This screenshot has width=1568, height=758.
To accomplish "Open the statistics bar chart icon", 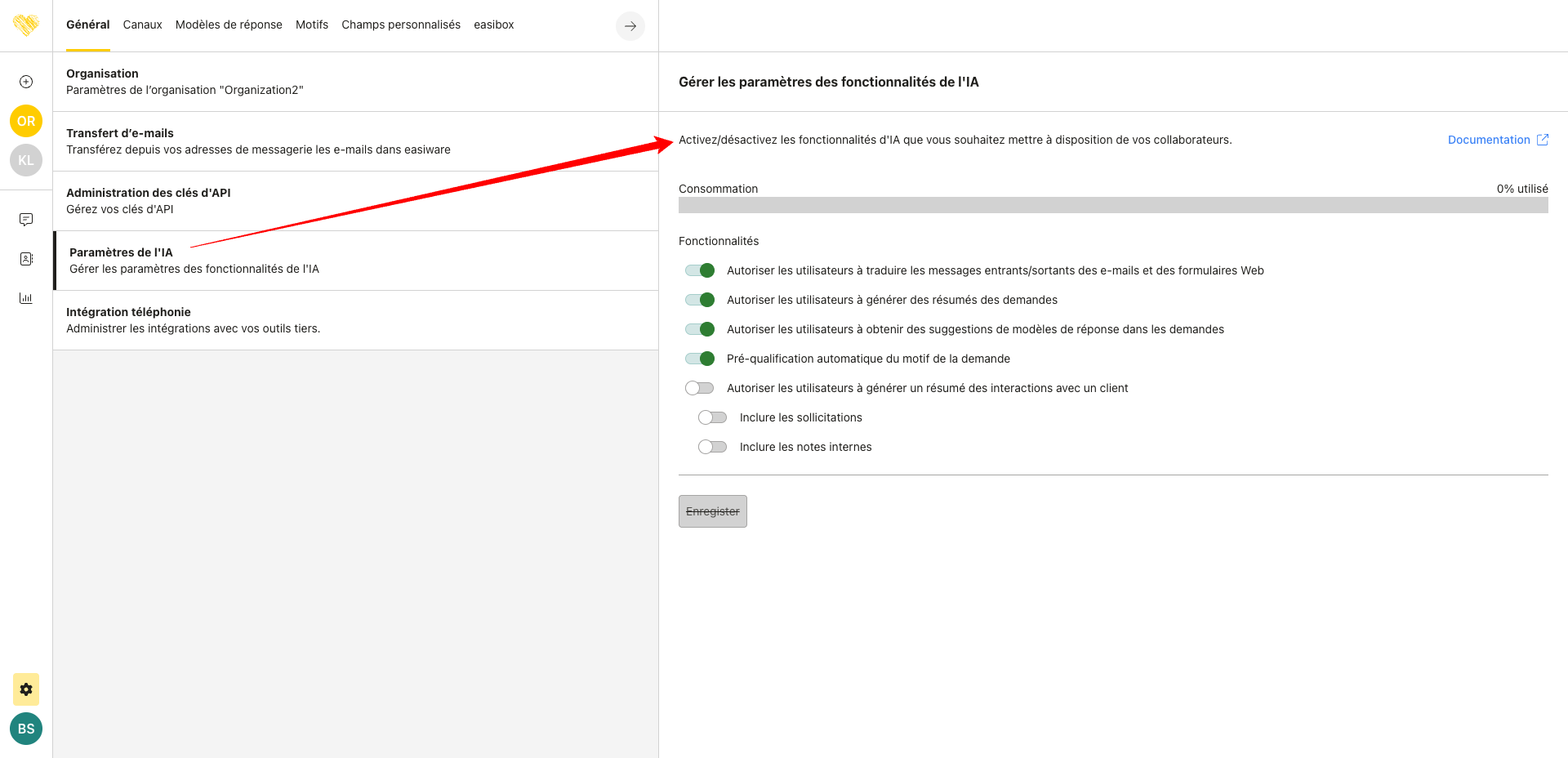I will click(x=26, y=298).
